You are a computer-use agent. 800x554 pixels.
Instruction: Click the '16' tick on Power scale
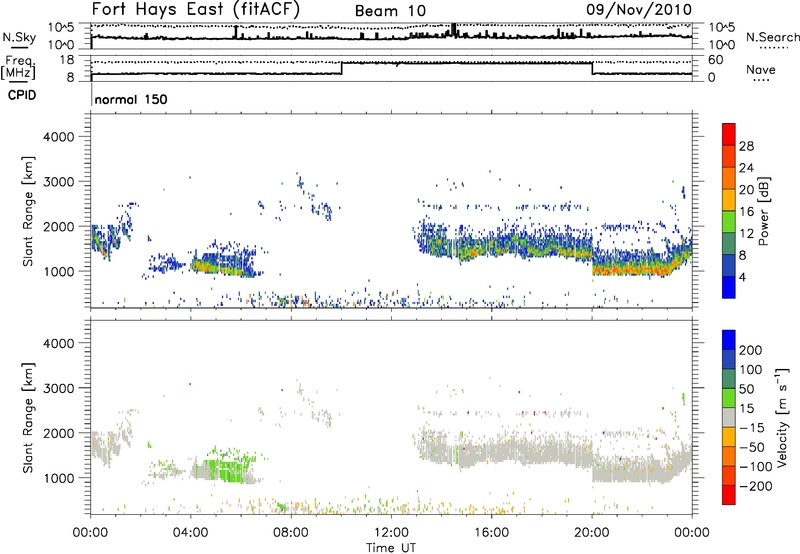point(746,212)
